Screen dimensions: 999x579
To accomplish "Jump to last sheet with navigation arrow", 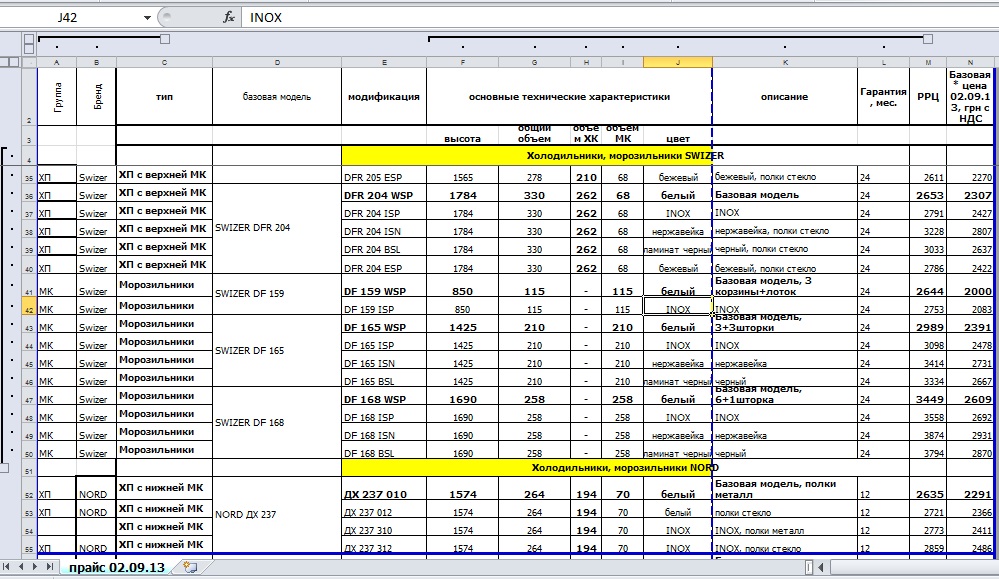I will click(x=50, y=566).
